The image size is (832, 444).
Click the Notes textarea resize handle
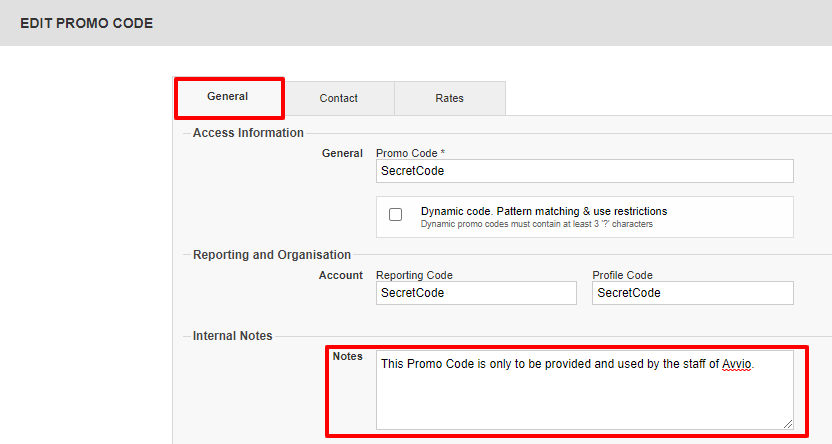click(x=788, y=424)
